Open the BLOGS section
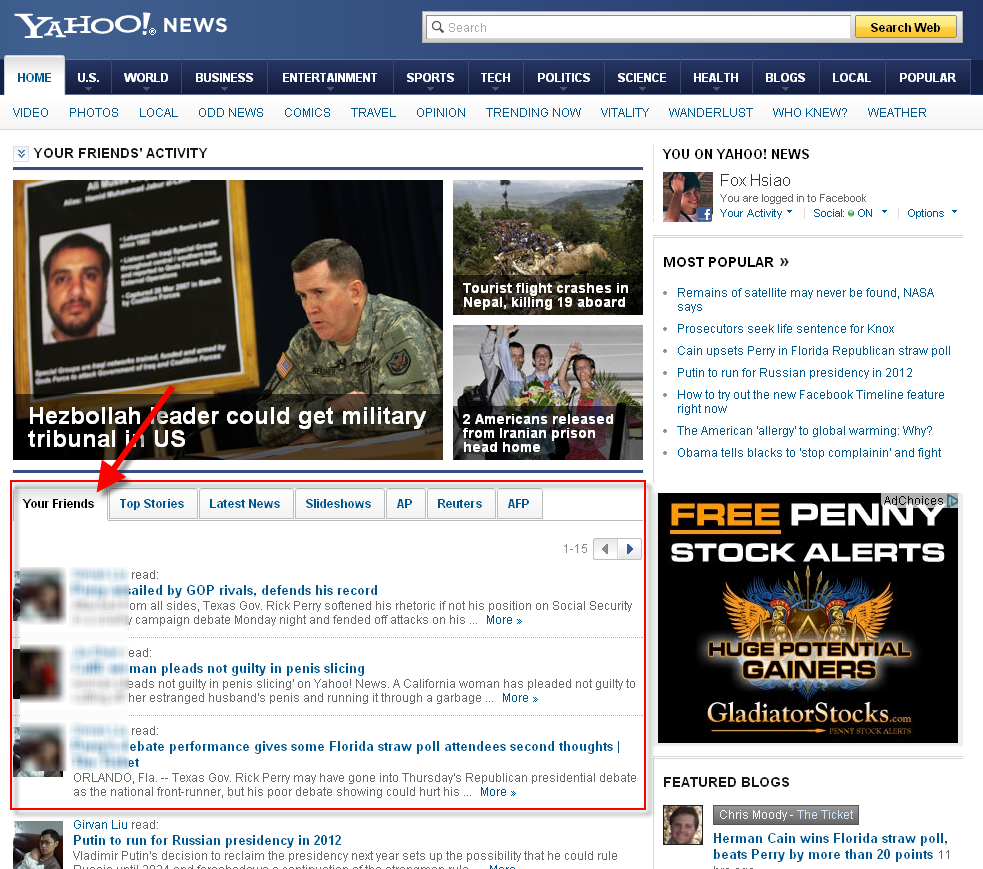The width and height of the screenshot is (983, 869). 785,78
